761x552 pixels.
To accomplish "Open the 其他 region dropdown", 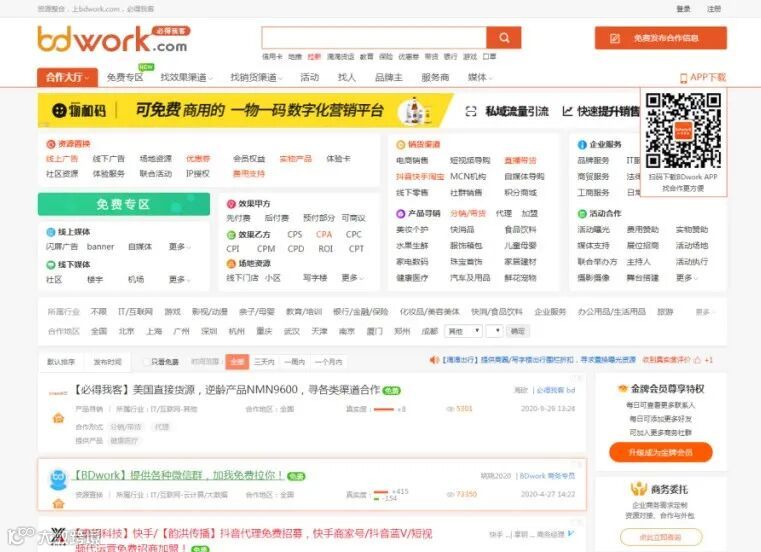I will tap(464, 331).
